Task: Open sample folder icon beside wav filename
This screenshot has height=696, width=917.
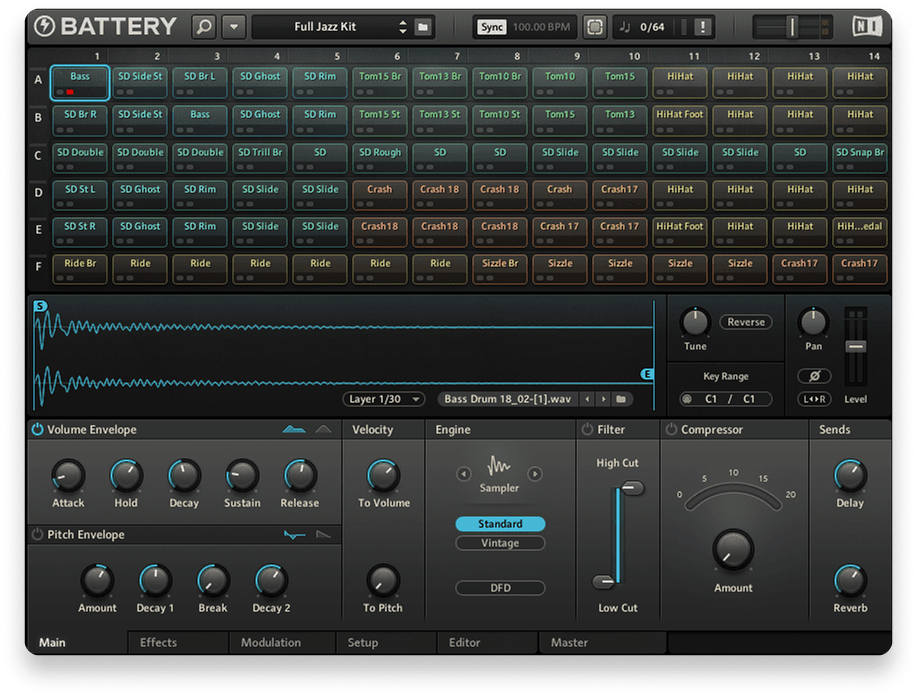Action: 621,399
